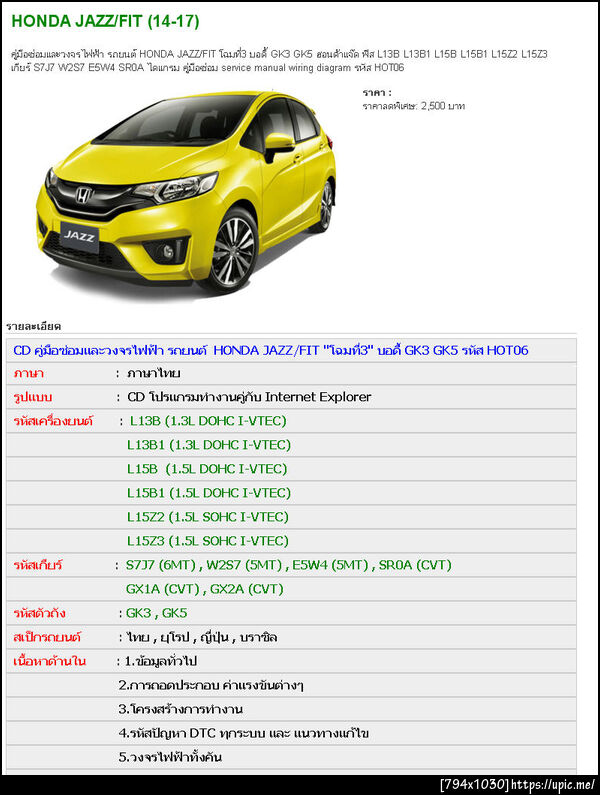Click the เนื้อหาด้านใน red label
The height and width of the screenshot is (795, 600).
(50, 661)
